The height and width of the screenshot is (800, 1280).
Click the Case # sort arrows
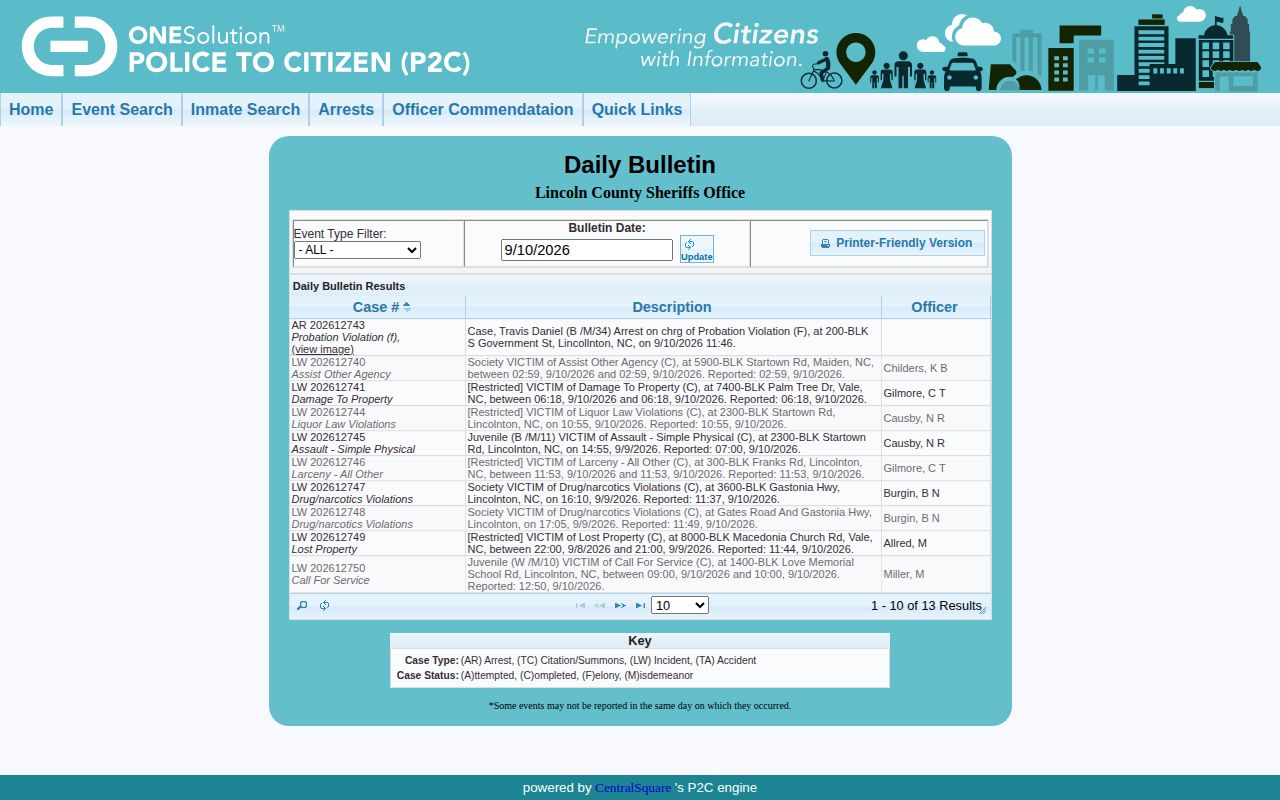pos(407,307)
